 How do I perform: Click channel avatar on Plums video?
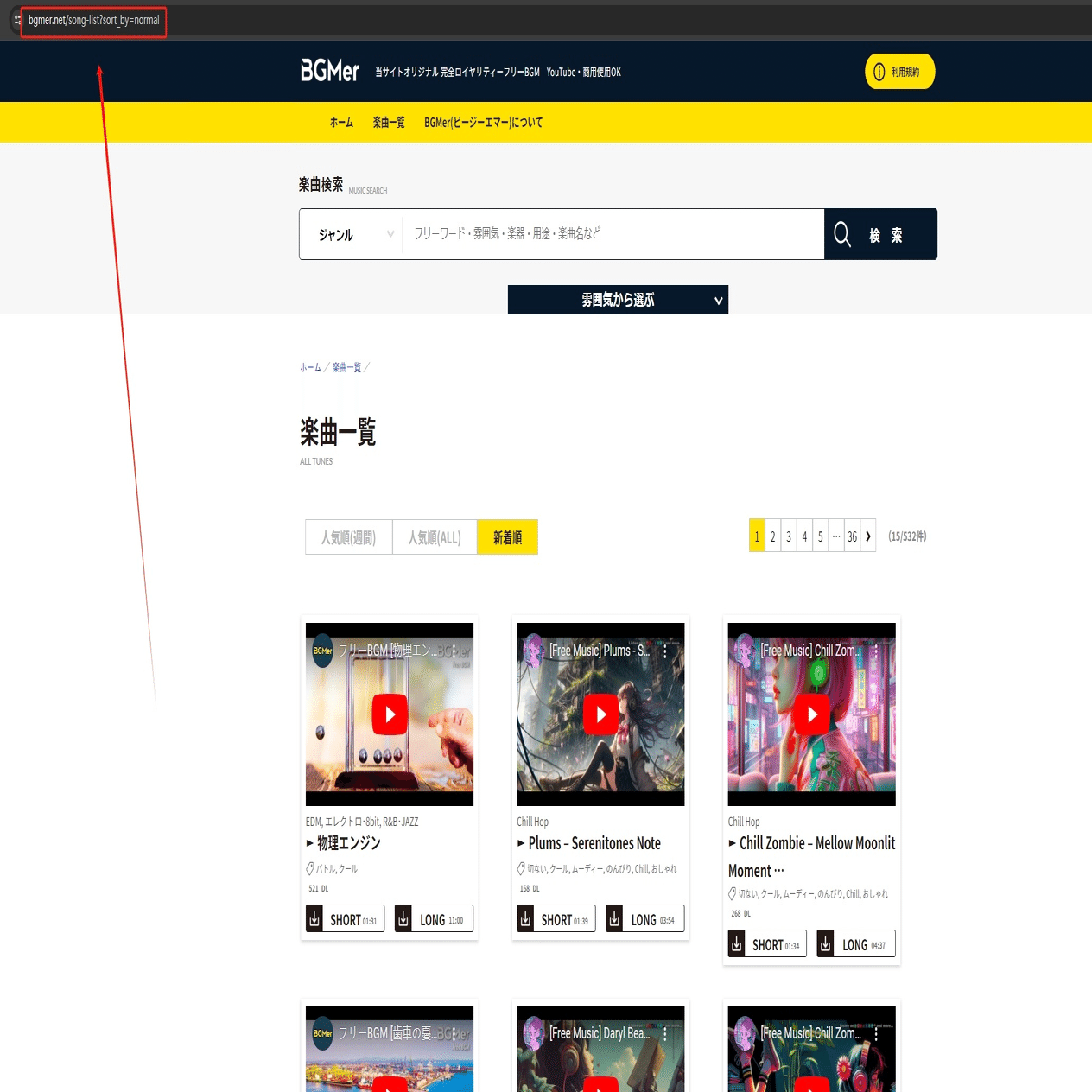[x=534, y=651]
